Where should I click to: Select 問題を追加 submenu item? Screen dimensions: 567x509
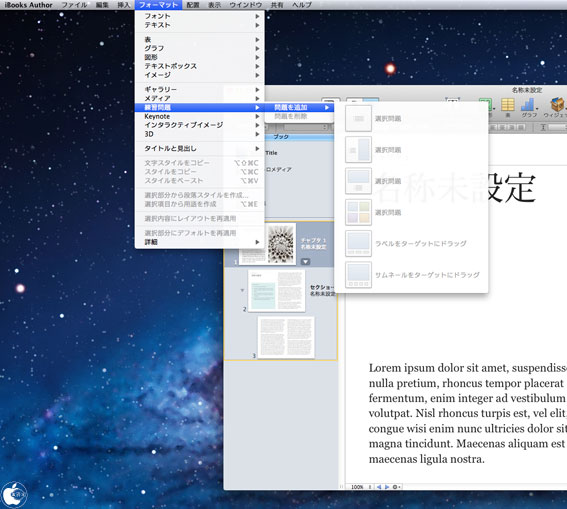(299, 107)
